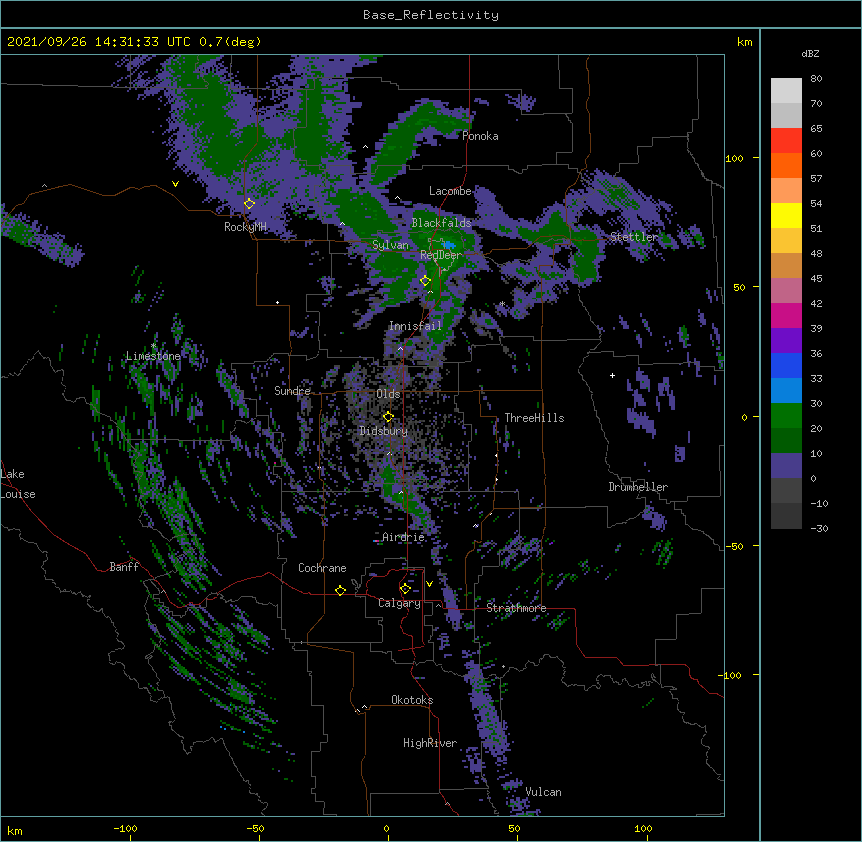The height and width of the screenshot is (842, 862).
Task: Click the km unit label beside the timestamp row
Action: point(744,42)
